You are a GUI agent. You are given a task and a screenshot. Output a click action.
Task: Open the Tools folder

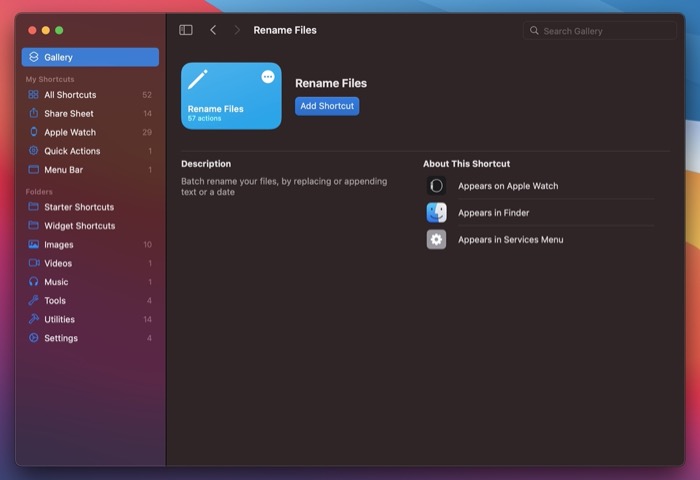click(90, 301)
